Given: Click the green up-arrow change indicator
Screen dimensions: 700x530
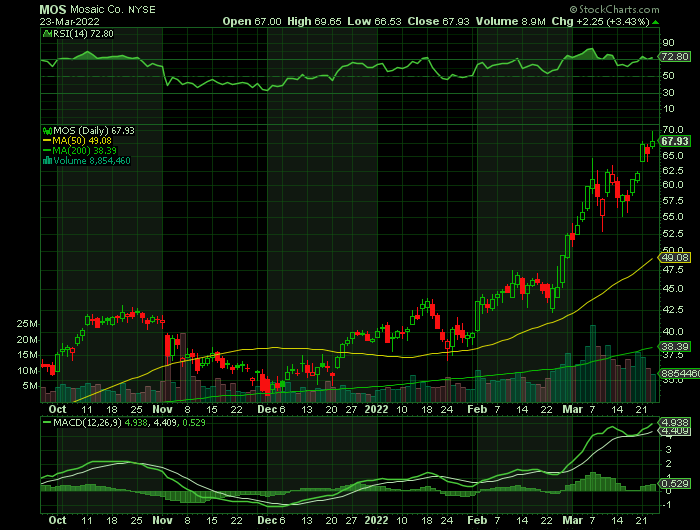Looking at the screenshot, I should pos(655,22).
